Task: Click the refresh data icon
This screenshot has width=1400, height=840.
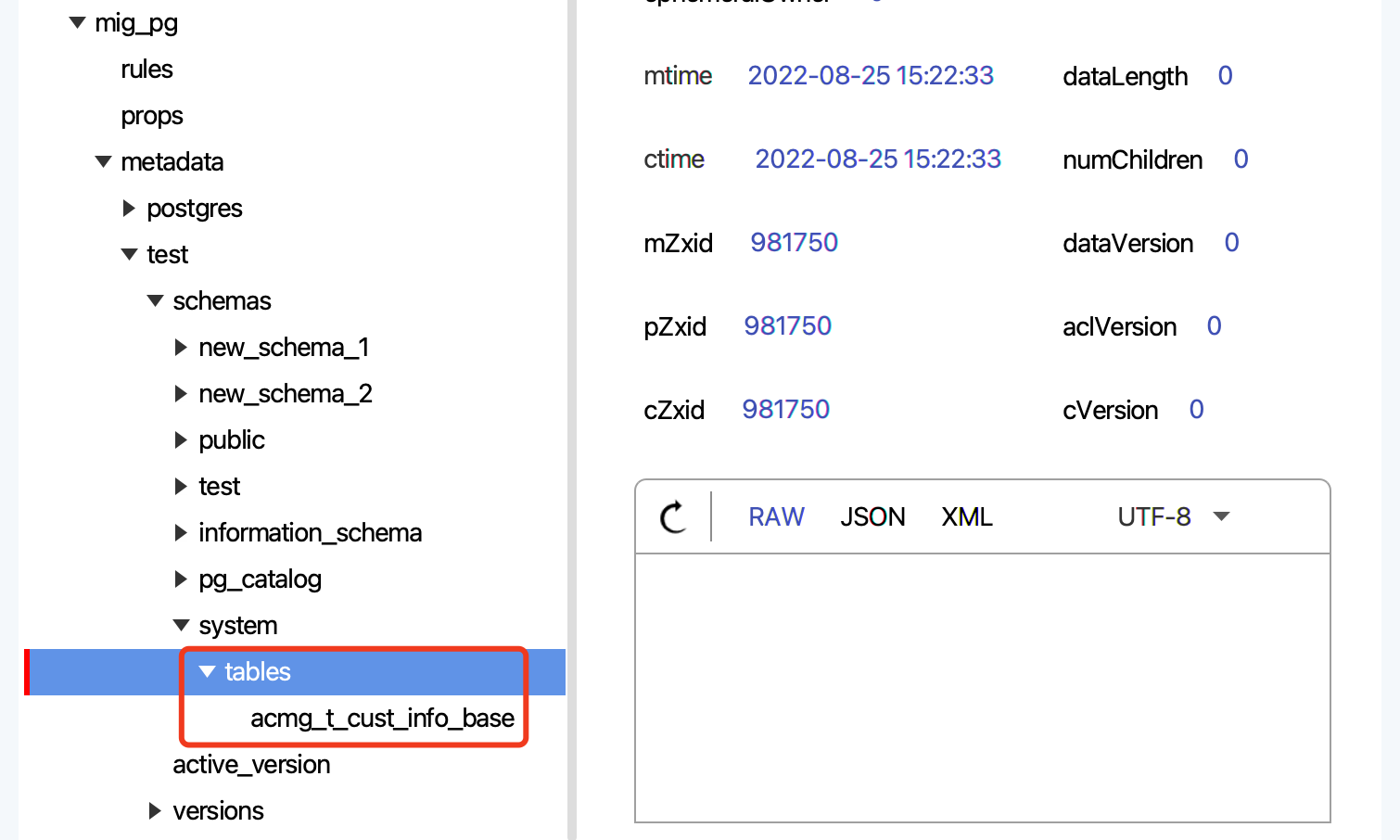Action: (x=672, y=516)
